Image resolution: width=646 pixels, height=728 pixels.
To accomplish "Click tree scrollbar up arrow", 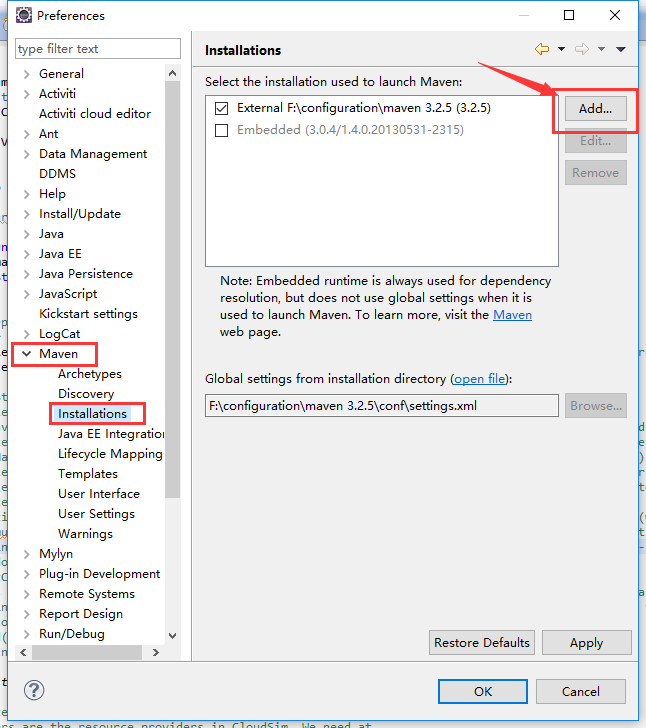I will point(172,73).
